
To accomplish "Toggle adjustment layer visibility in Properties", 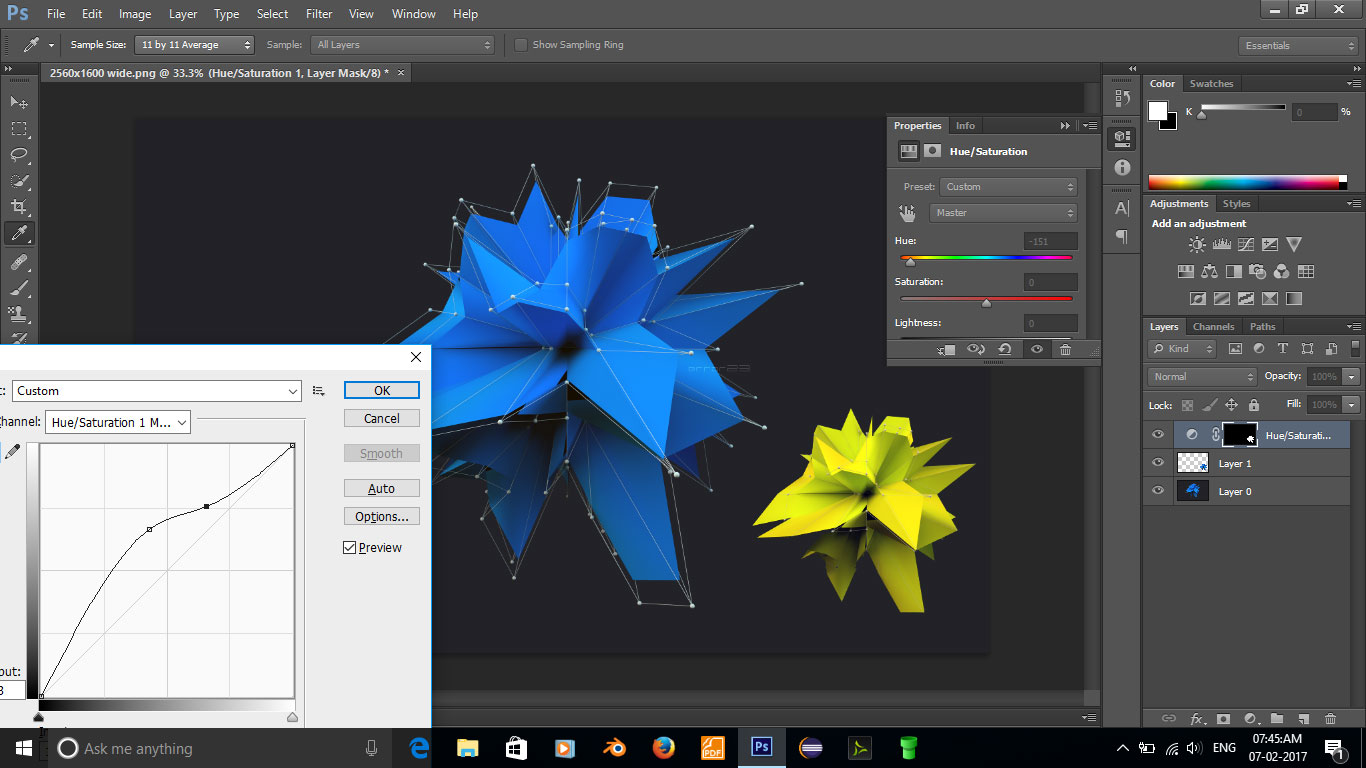I will point(1037,349).
